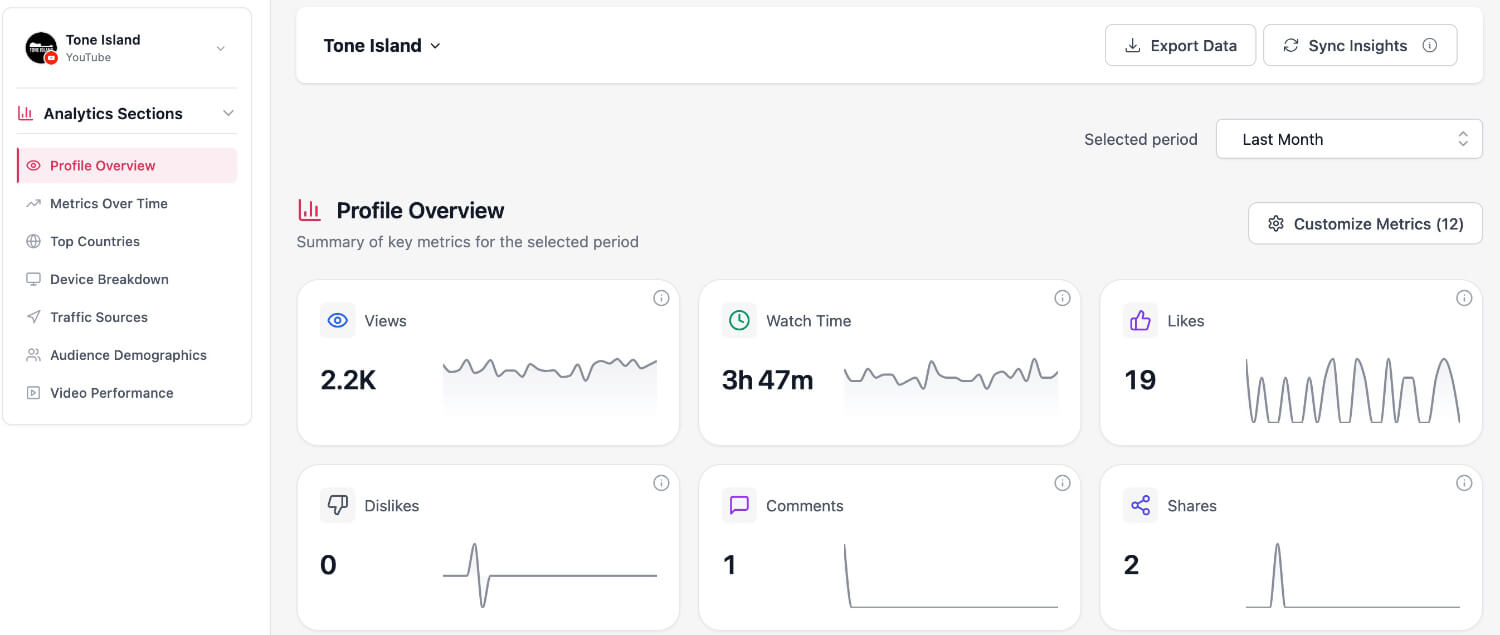Switch to the Metrics Over Time section

point(108,203)
